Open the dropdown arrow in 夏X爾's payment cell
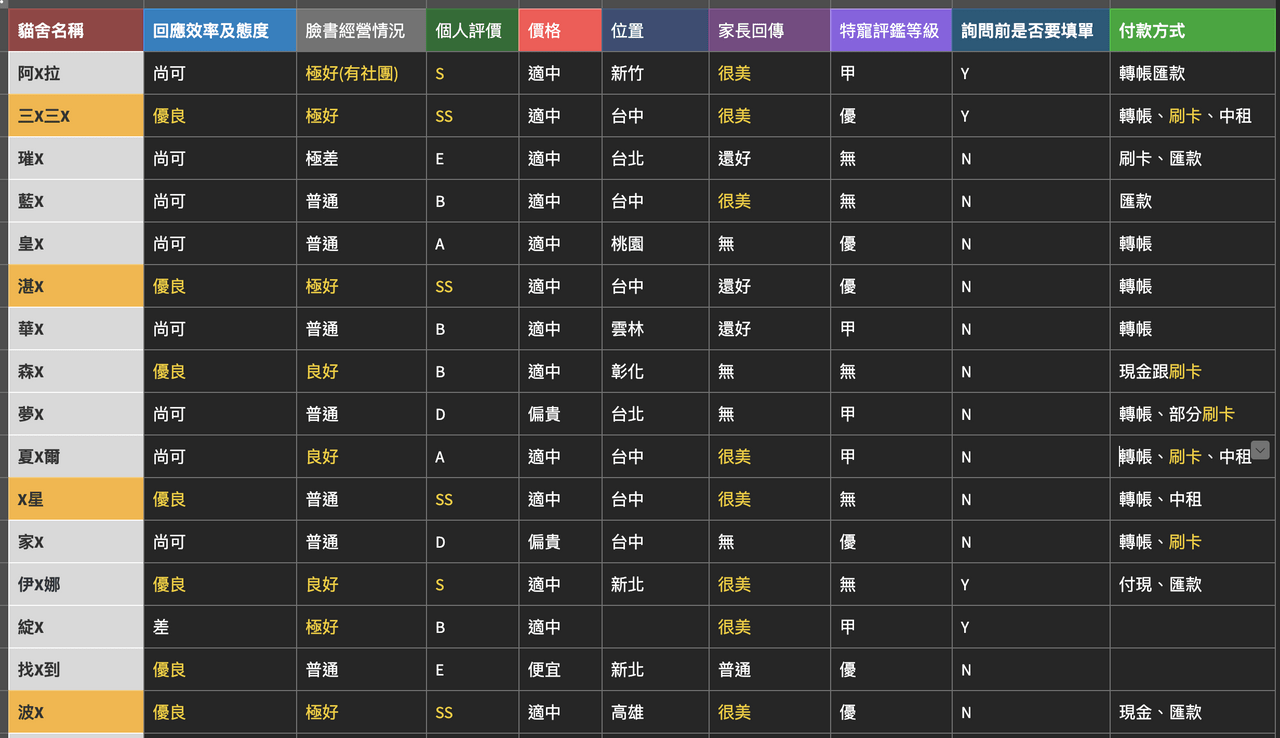The height and width of the screenshot is (738, 1280). tap(1260, 450)
